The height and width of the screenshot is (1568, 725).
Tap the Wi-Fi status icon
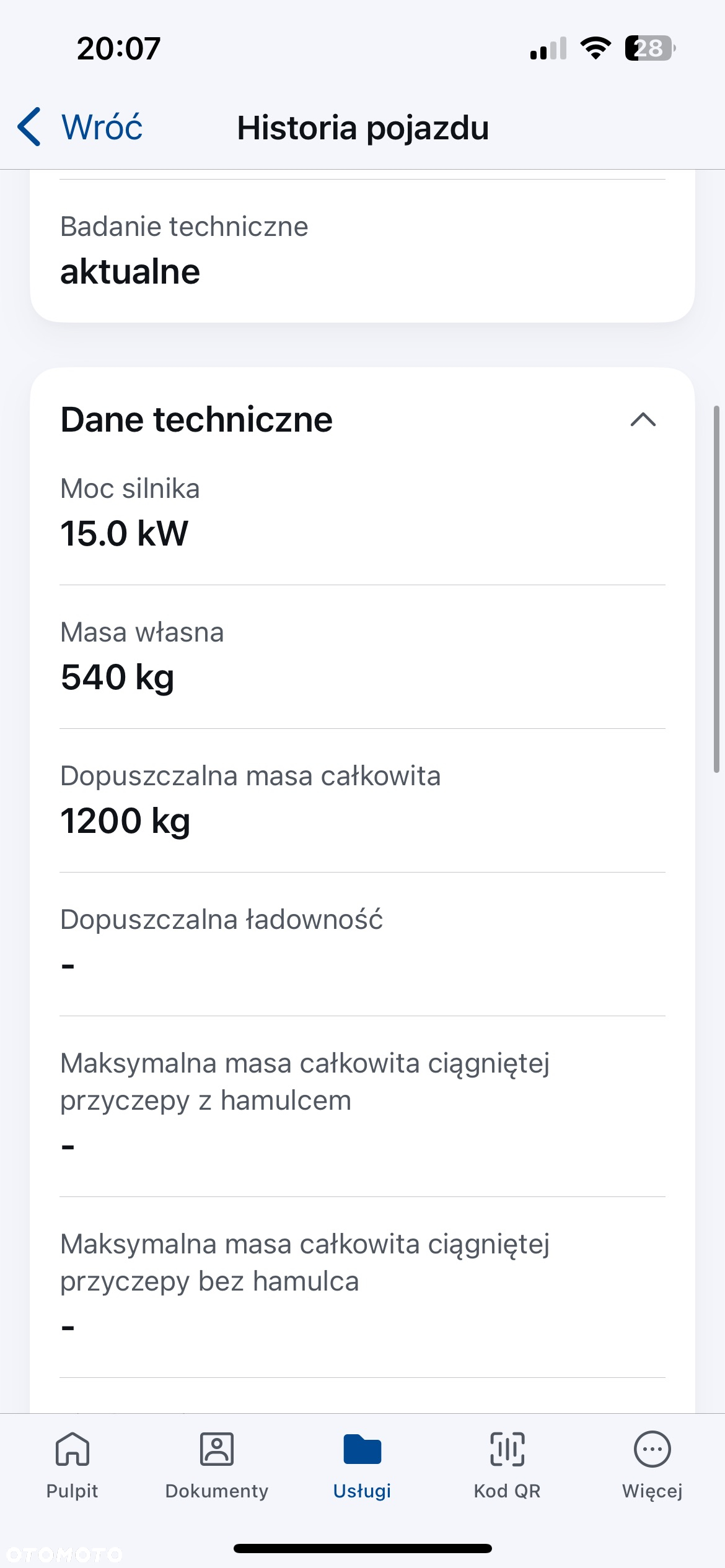click(x=595, y=48)
